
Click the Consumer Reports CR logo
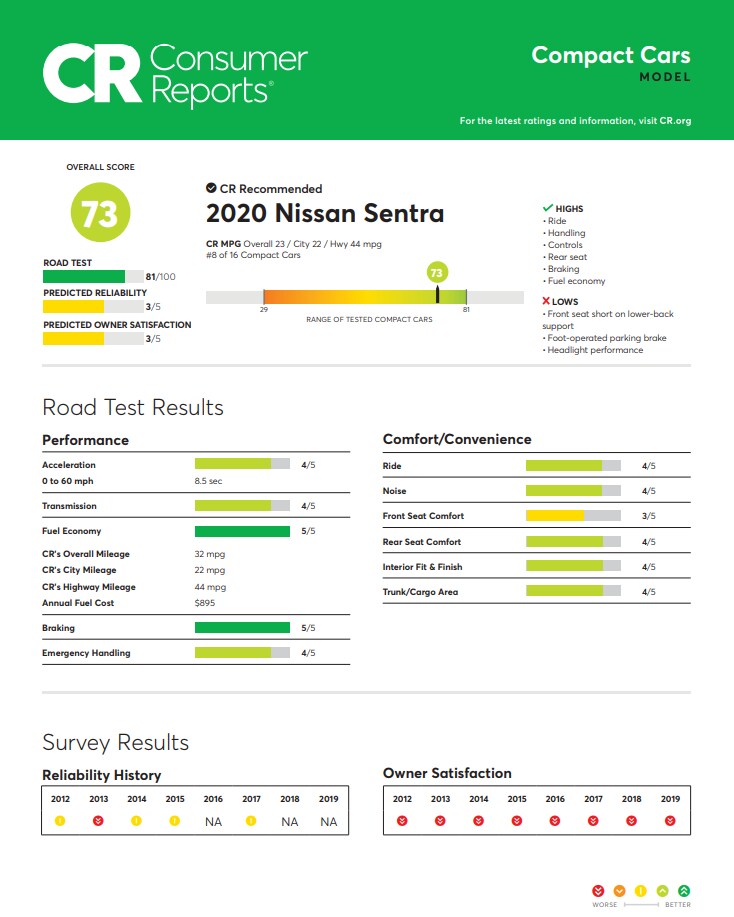tap(175, 74)
